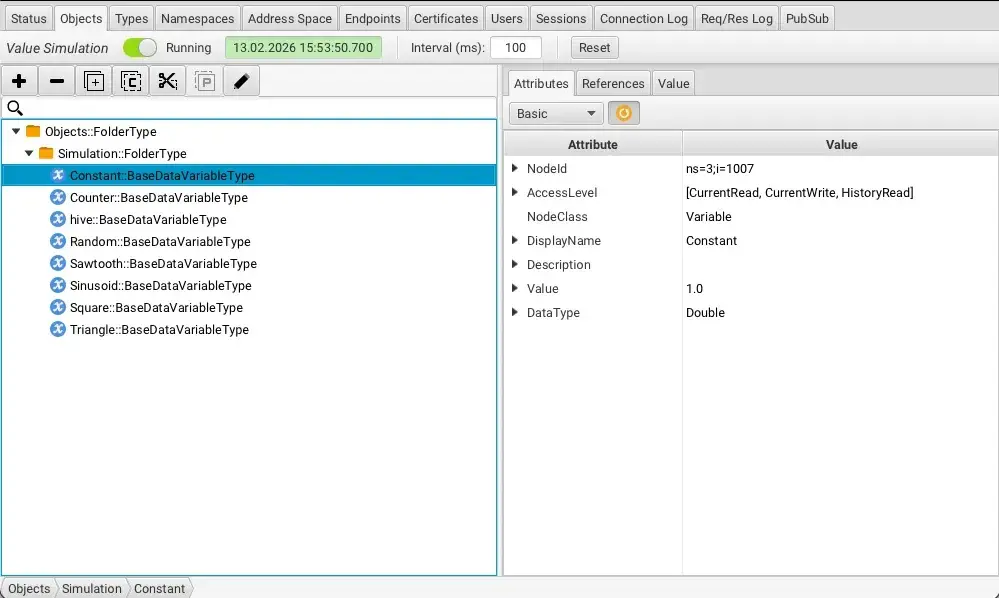Click the ns=3;i=1007 NodeId value
The image size is (999, 598).
pyautogui.click(x=720, y=168)
